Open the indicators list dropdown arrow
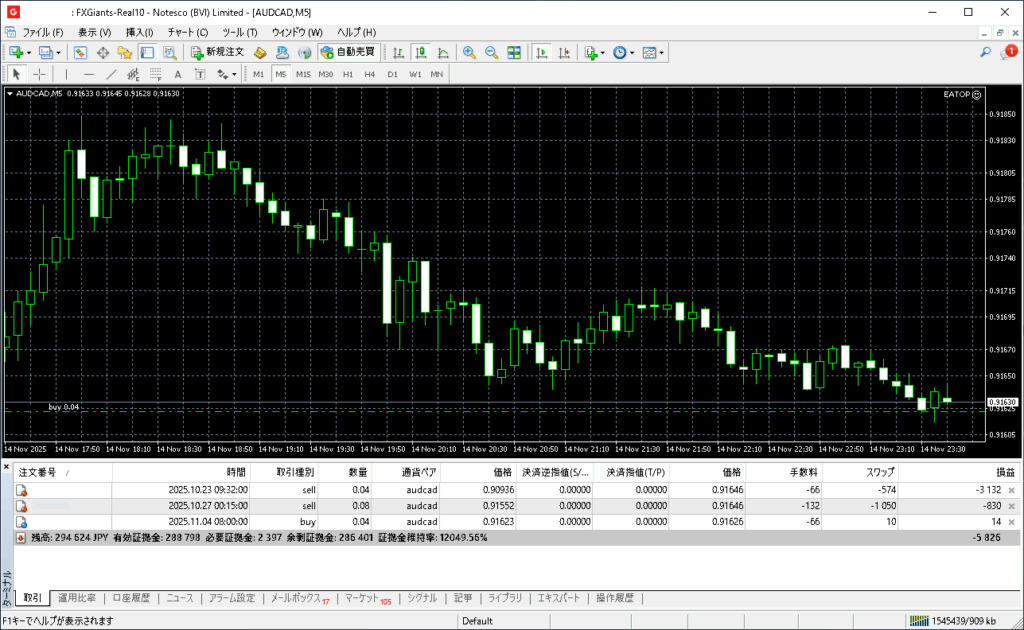1024x630 pixels. click(603, 52)
